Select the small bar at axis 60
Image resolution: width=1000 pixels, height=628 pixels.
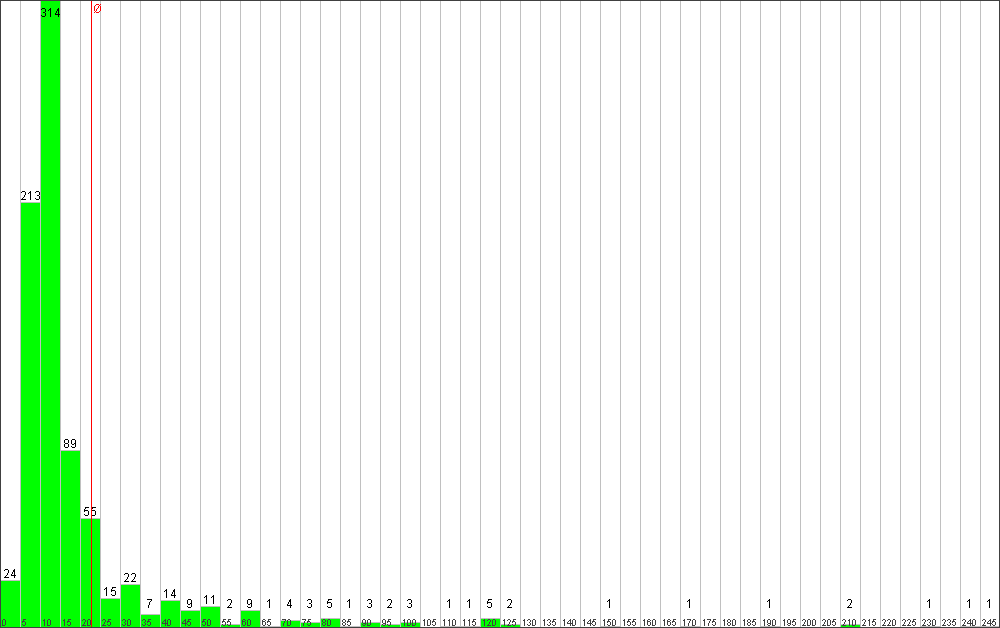(x=250, y=618)
